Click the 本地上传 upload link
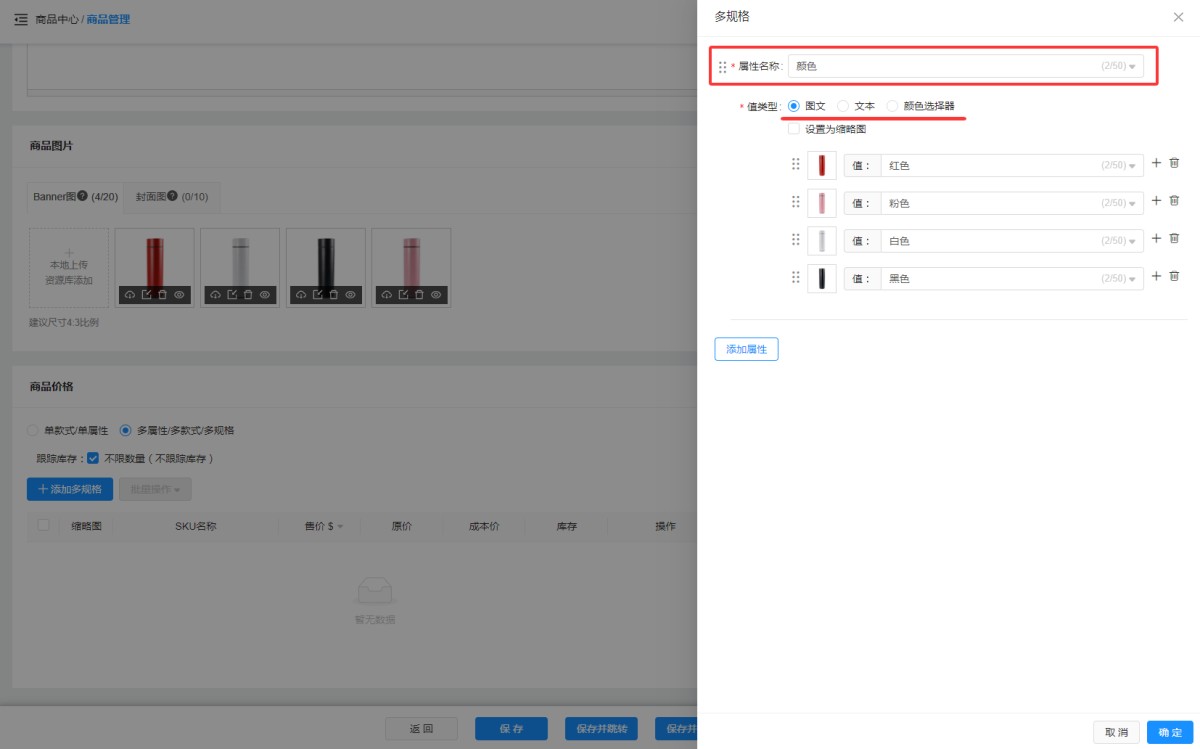1200x749 pixels. (69, 265)
